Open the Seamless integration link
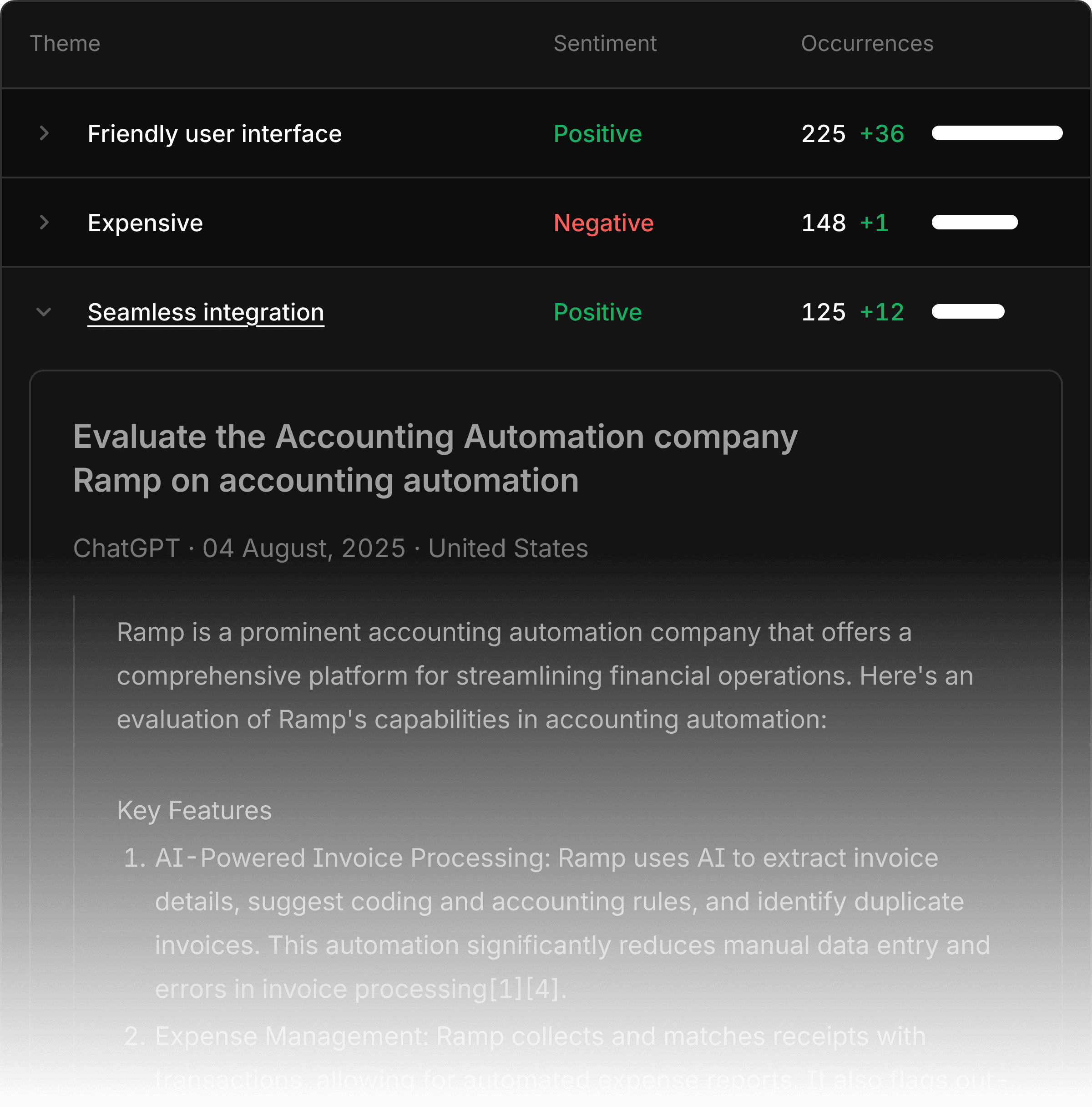Image resolution: width=1092 pixels, height=1107 pixels. point(206,312)
